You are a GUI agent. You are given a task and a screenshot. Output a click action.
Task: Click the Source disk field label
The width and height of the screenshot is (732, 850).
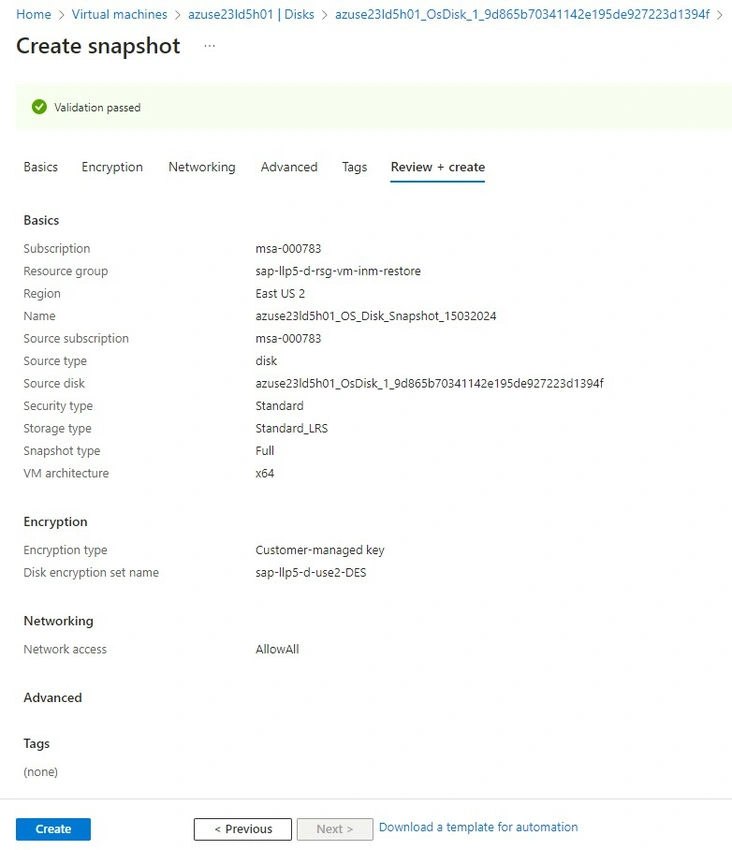coord(54,384)
